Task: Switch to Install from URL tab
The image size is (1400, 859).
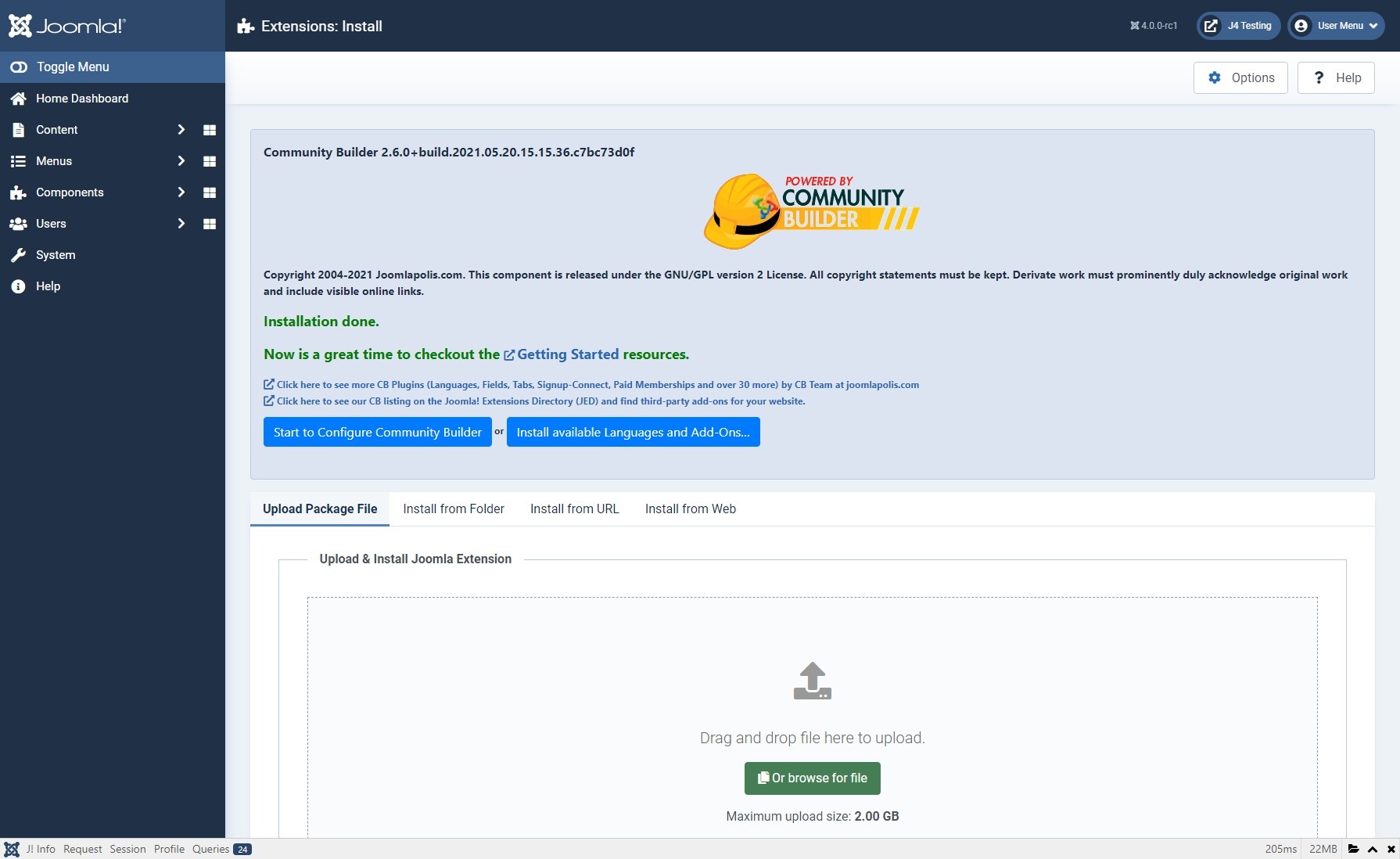Action: click(575, 509)
